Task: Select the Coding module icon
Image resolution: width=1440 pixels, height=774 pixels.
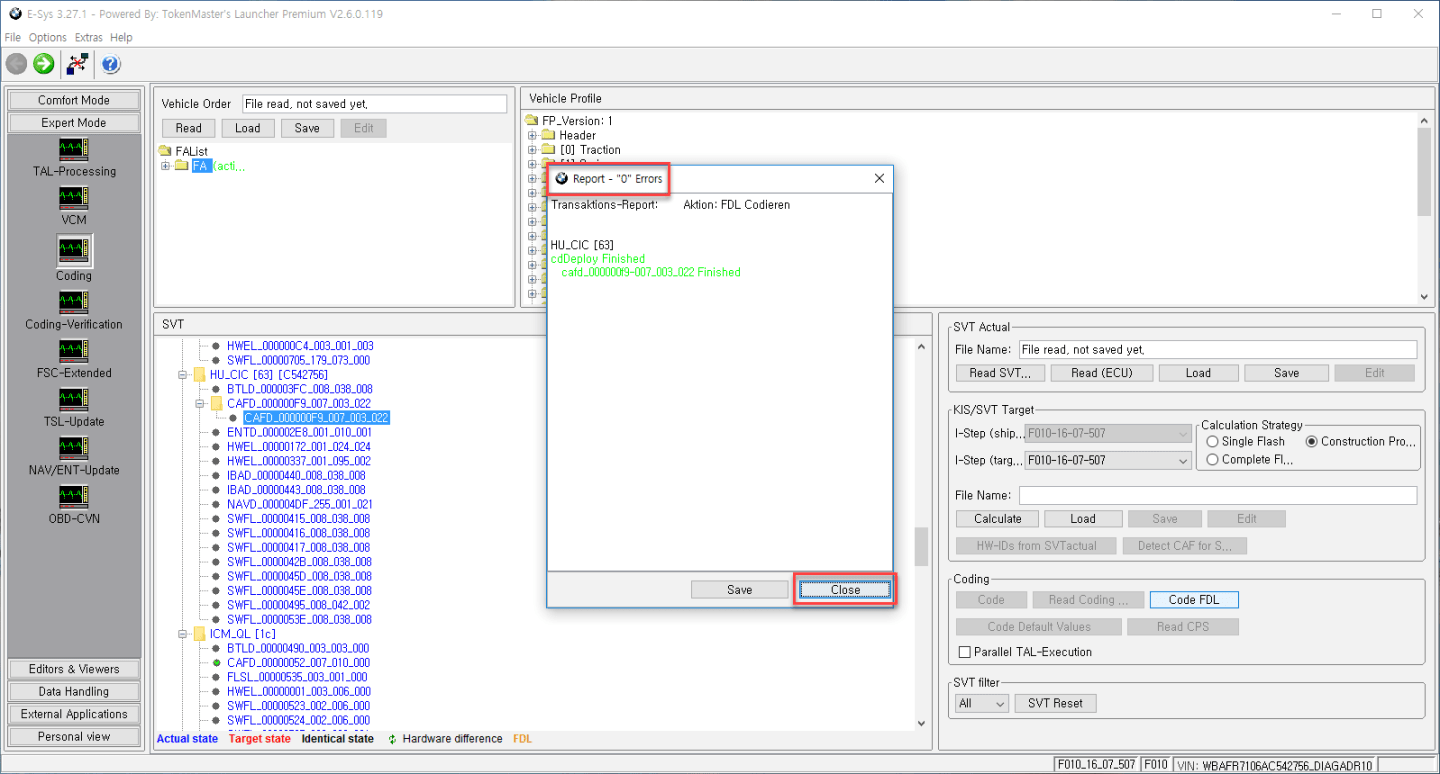Action: click(x=73, y=250)
